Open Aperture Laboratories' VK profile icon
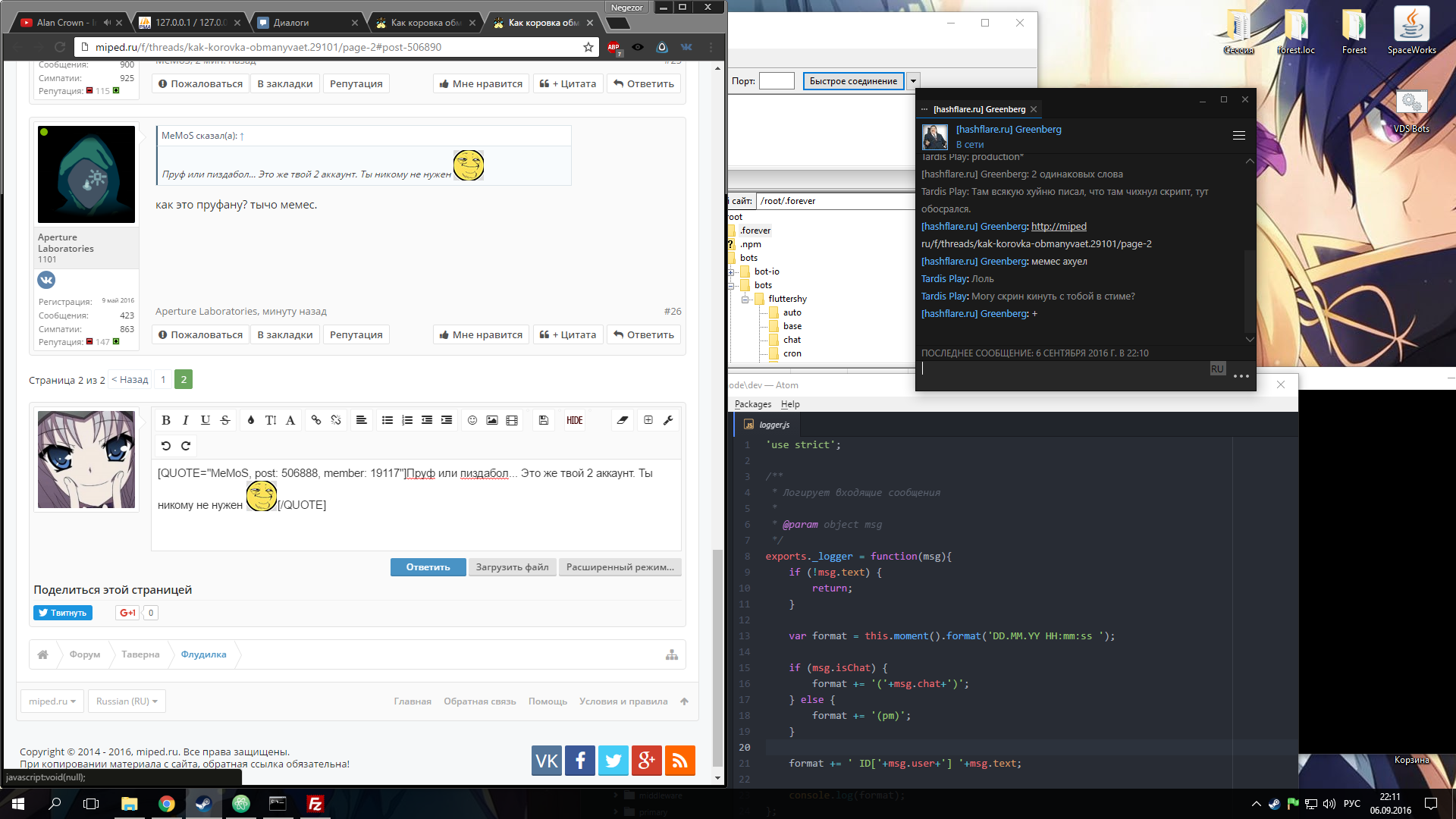Image resolution: width=1456 pixels, height=819 pixels. pyautogui.click(x=46, y=280)
